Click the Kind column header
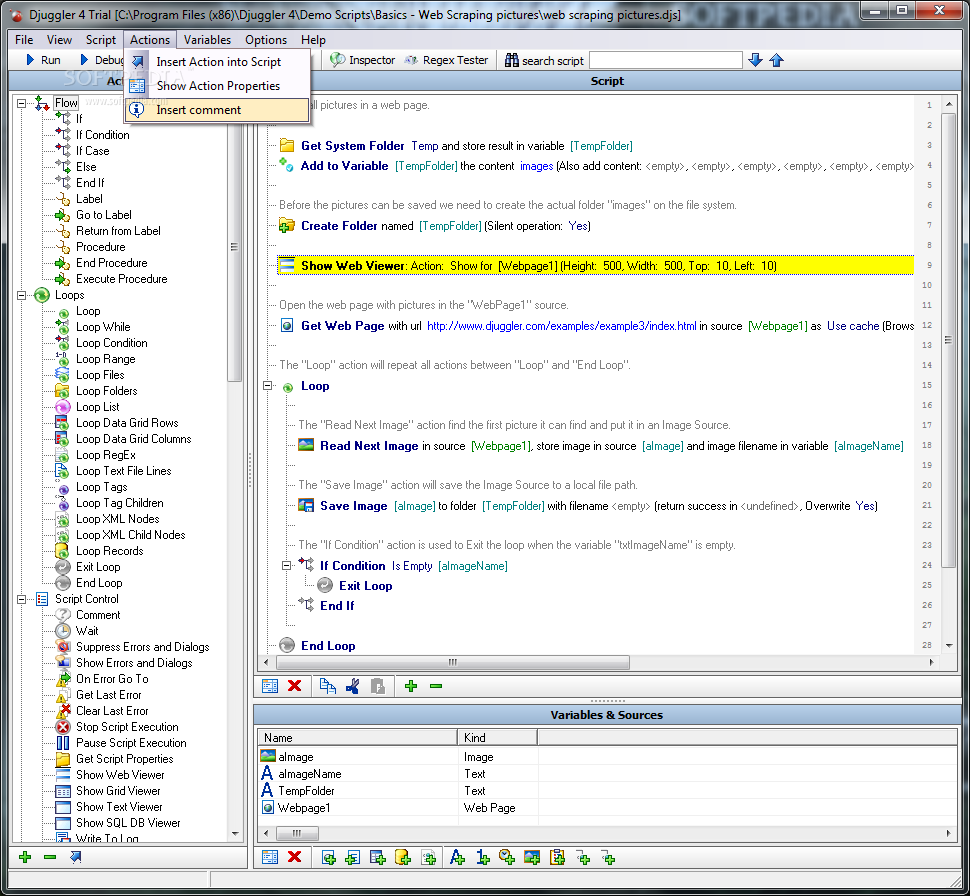The width and height of the screenshot is (970, 896). (498, 738)
